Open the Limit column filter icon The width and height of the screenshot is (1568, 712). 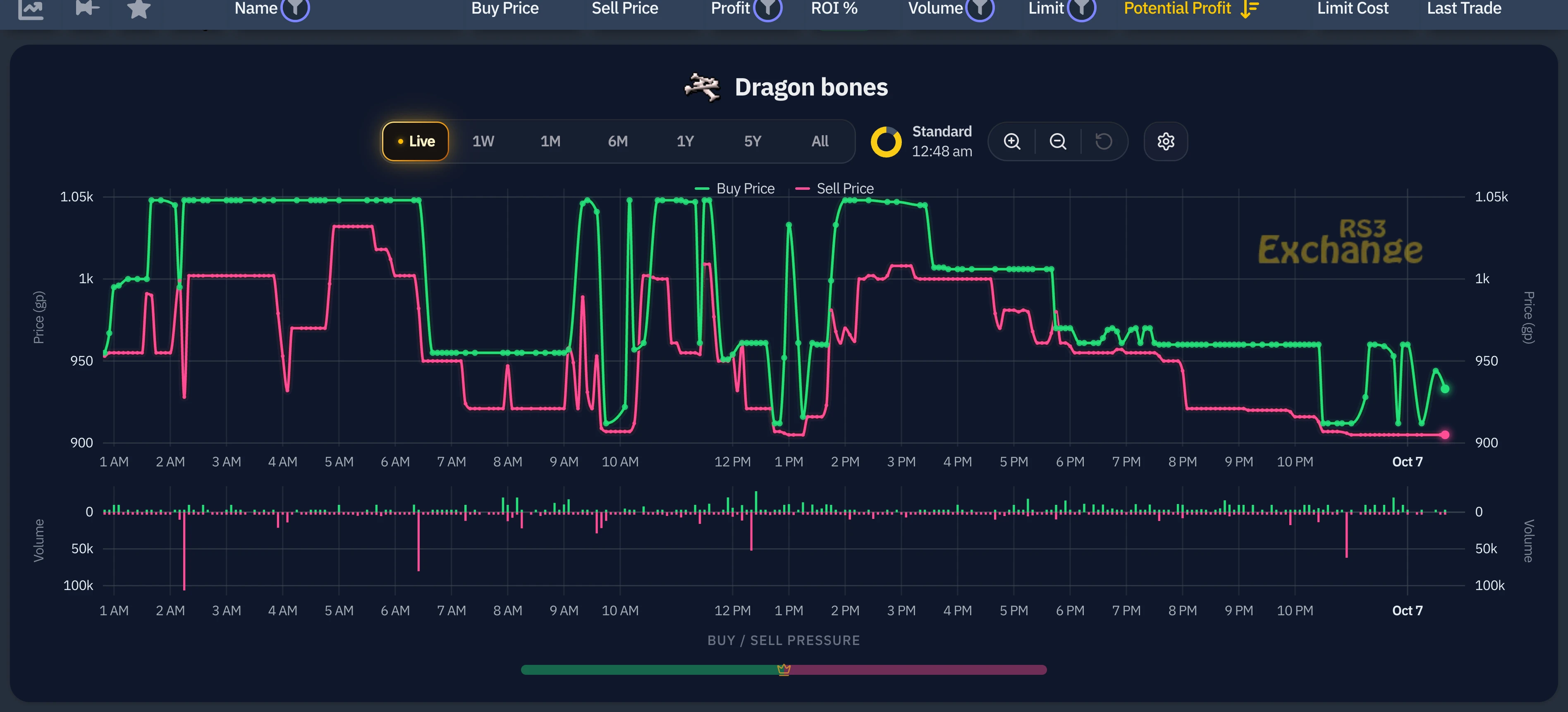(x=1082, y=9)
